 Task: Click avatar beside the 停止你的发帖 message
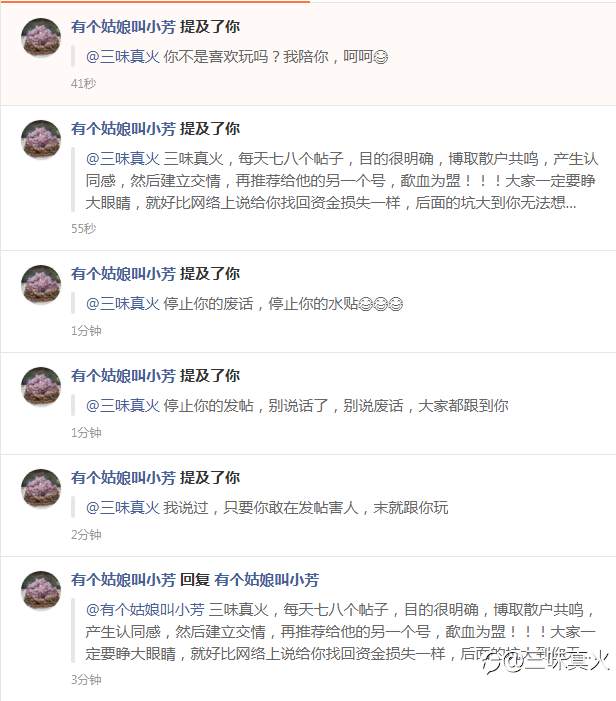pos(41,386)
